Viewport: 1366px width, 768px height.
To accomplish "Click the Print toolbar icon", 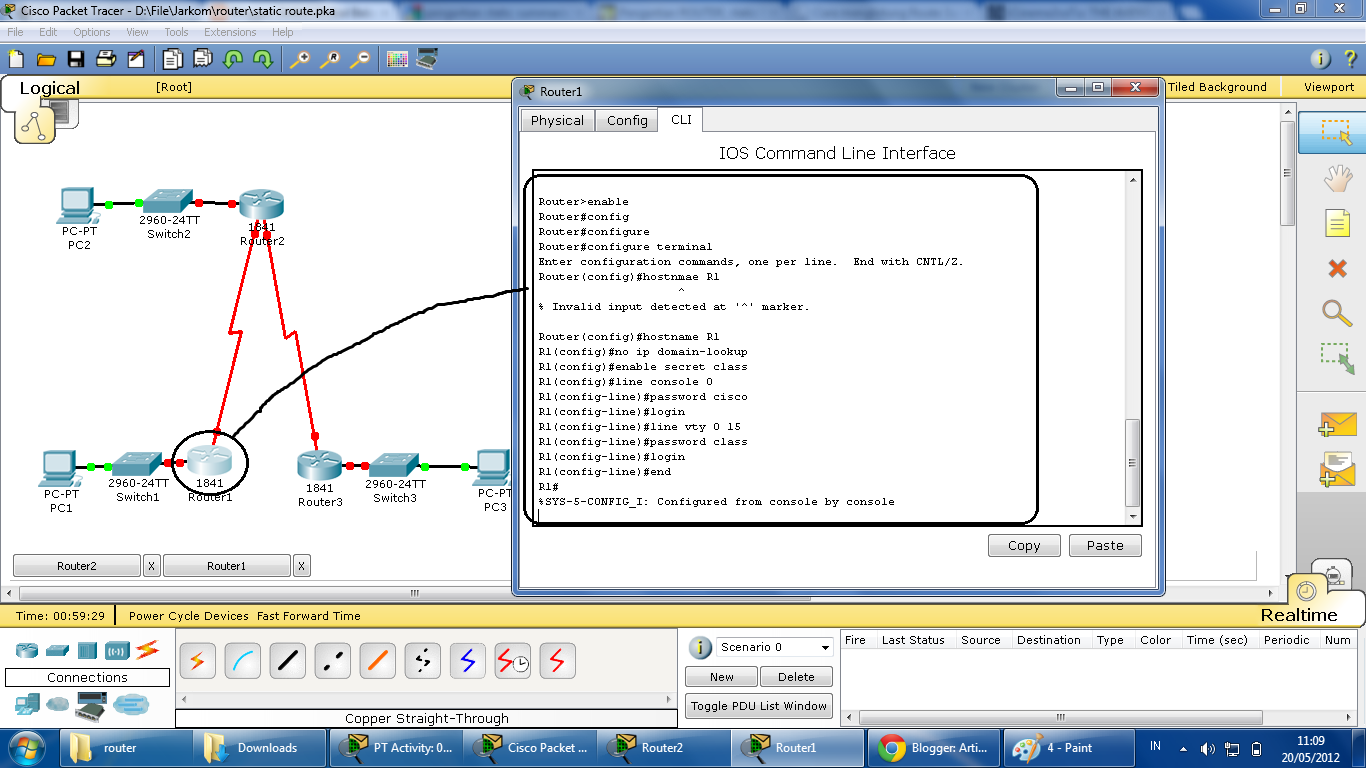I will (106, 59).
